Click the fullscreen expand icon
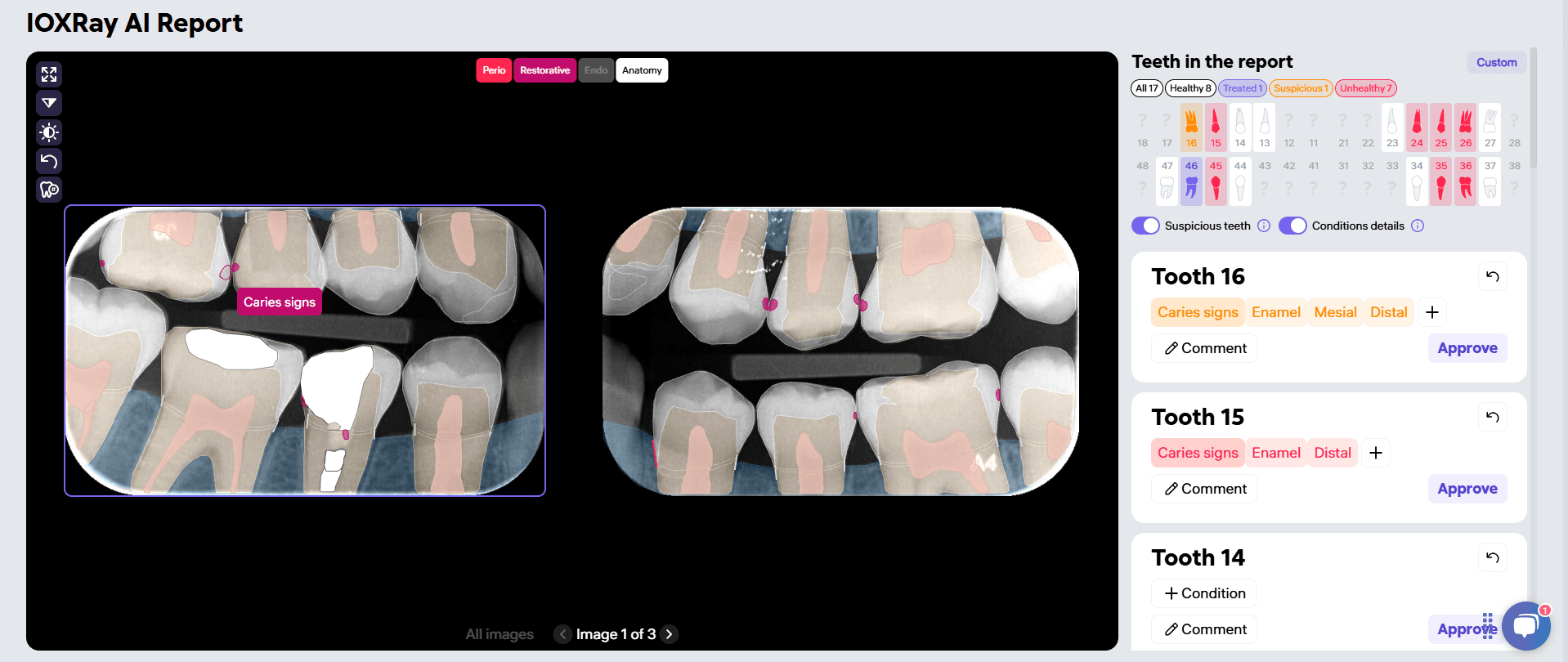This screenshot has height=662, width=1568. tap(49, 74)
